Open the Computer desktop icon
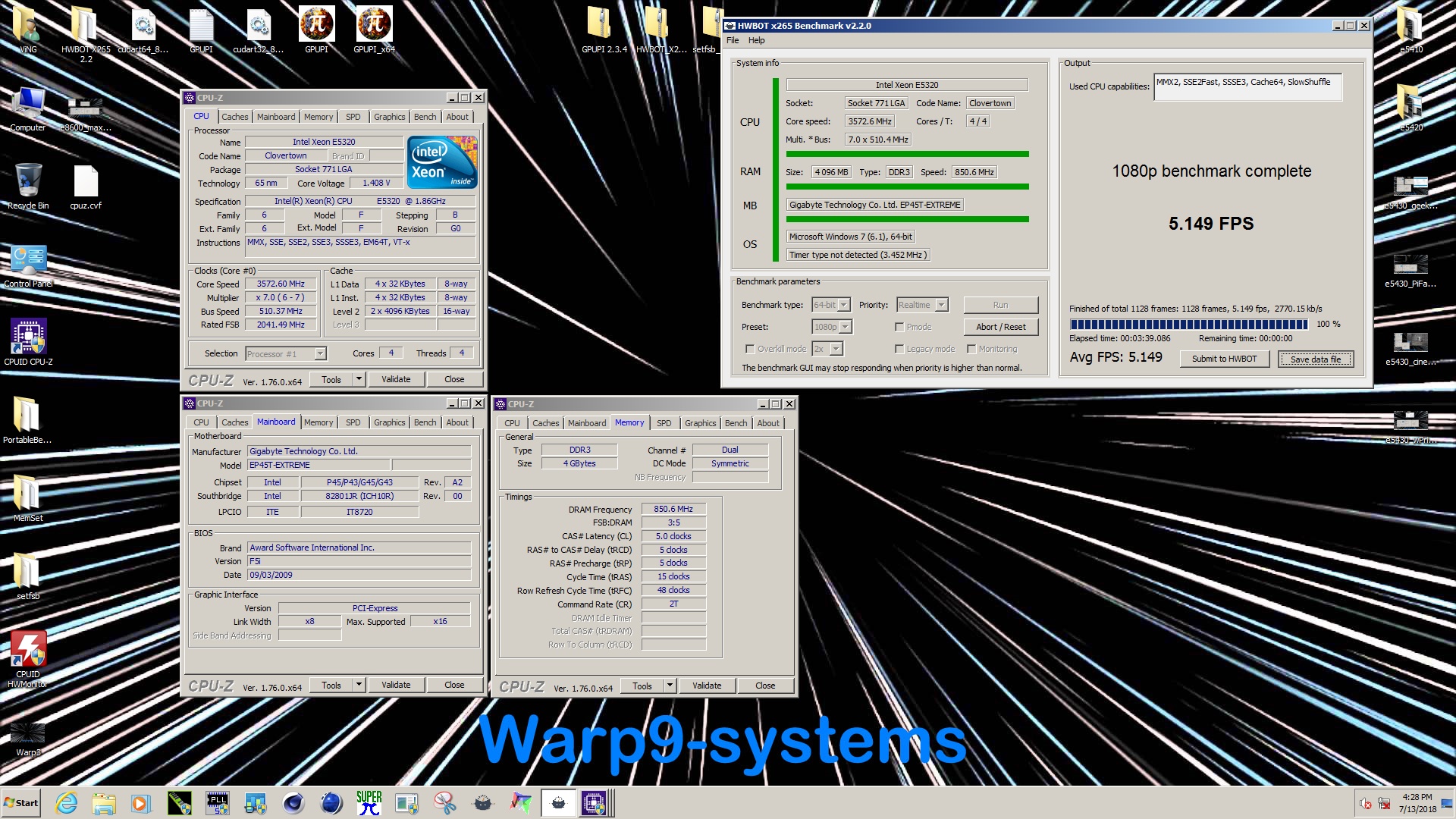Screen dimensions: 1456x819 (x=28, y=108)
